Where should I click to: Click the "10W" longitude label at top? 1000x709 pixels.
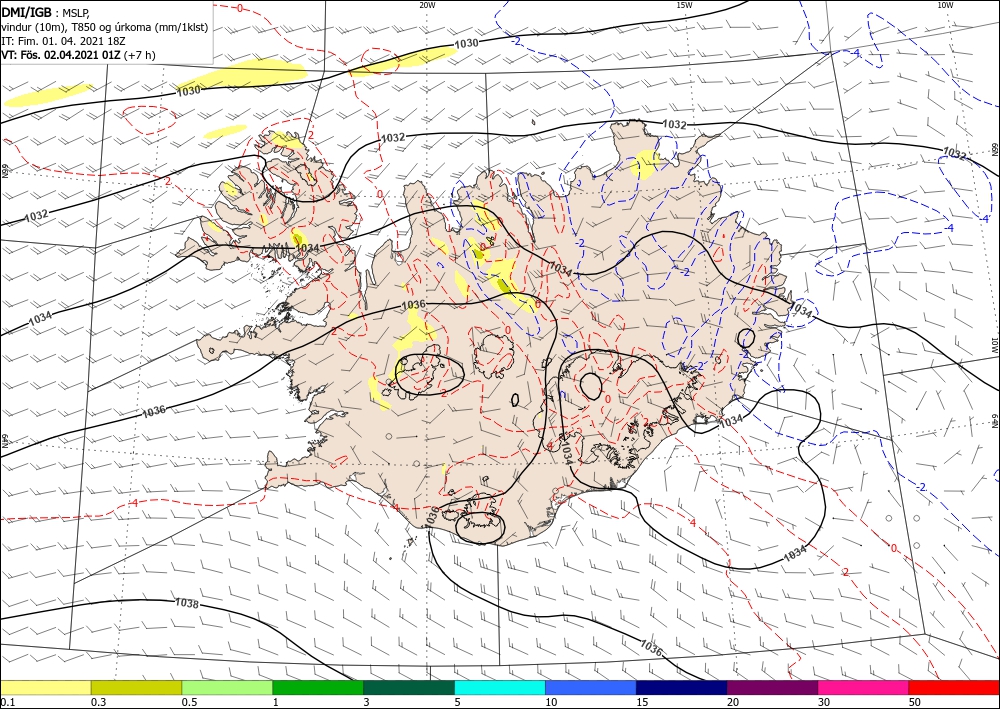[x=945, y=5]
